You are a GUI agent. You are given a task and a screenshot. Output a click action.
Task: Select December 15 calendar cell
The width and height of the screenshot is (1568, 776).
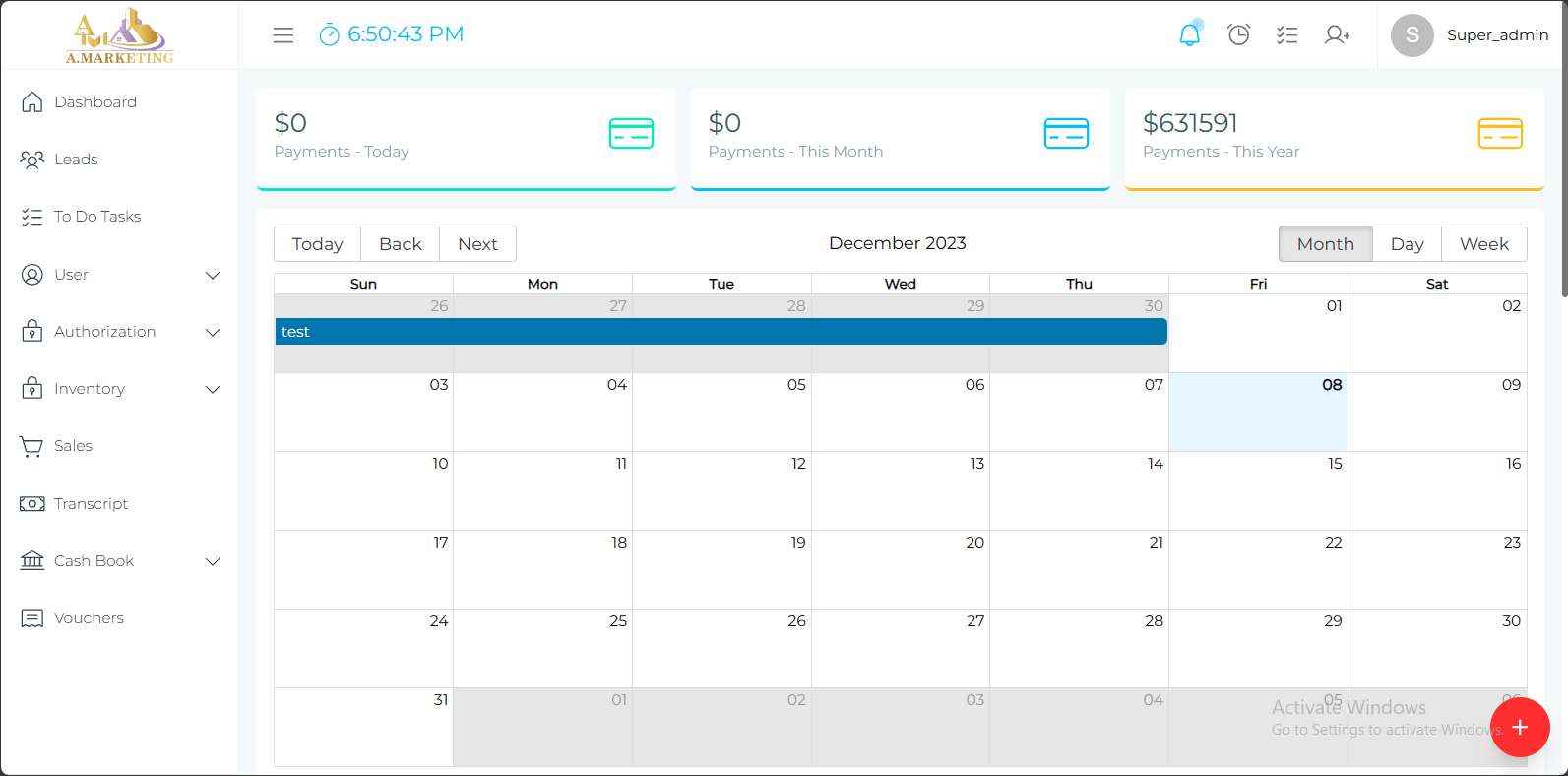pyautogui.click(x=1257, y=492)
